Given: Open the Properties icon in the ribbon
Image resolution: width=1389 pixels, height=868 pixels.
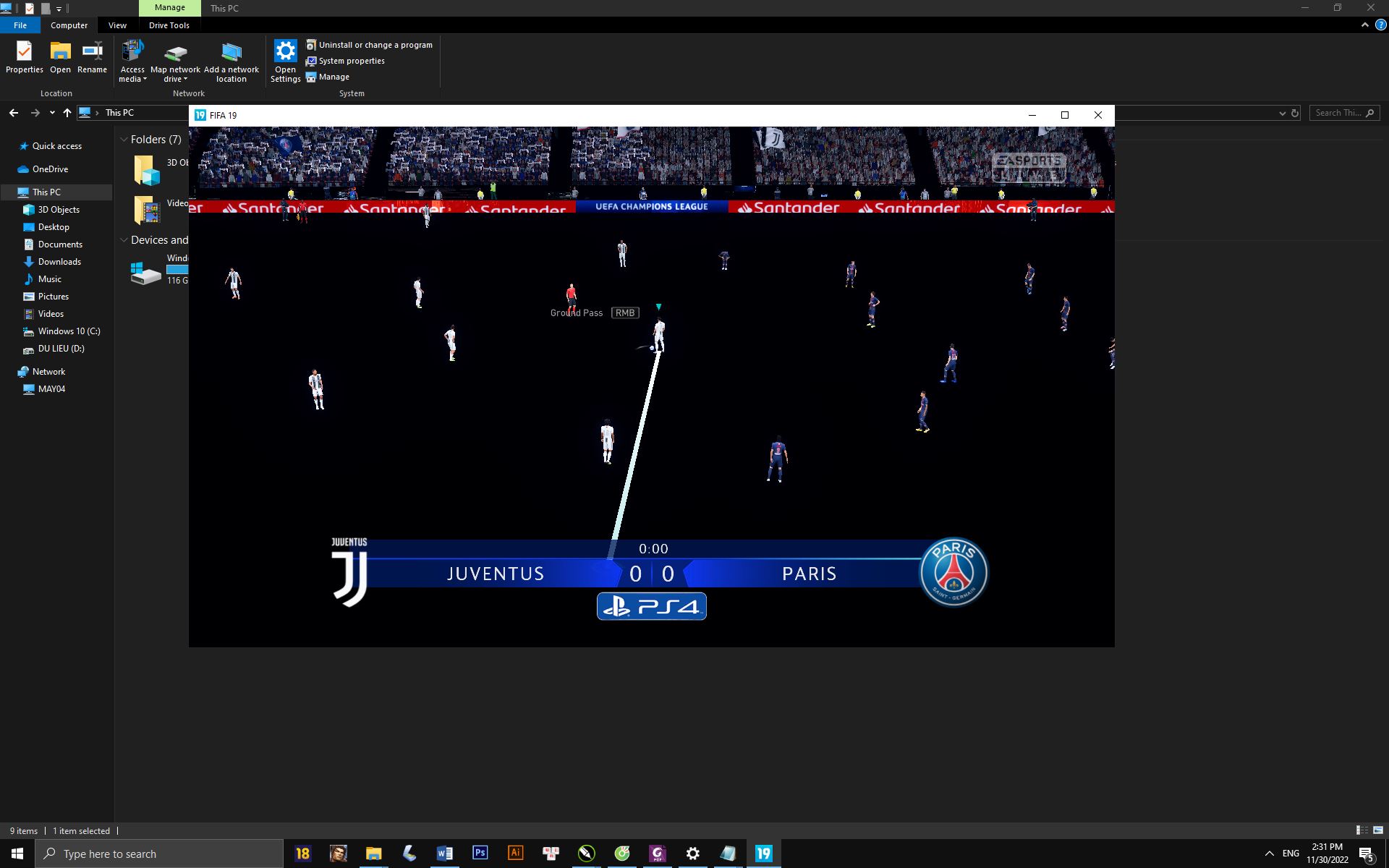Looking at the screenshot, I should coord(24,56).
